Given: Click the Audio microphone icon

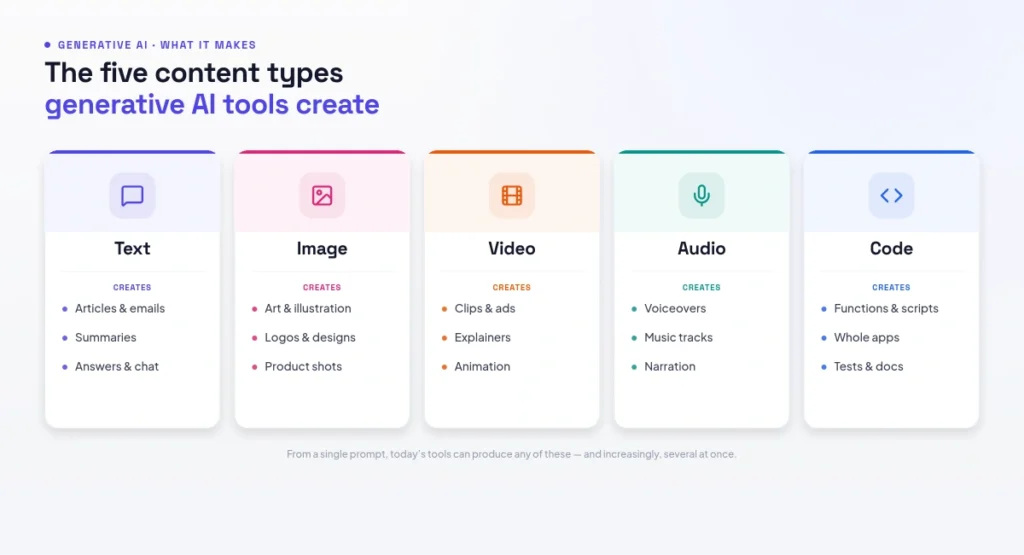Looking at the screenshot, I should pyautogui.click(x=701, y=195).
